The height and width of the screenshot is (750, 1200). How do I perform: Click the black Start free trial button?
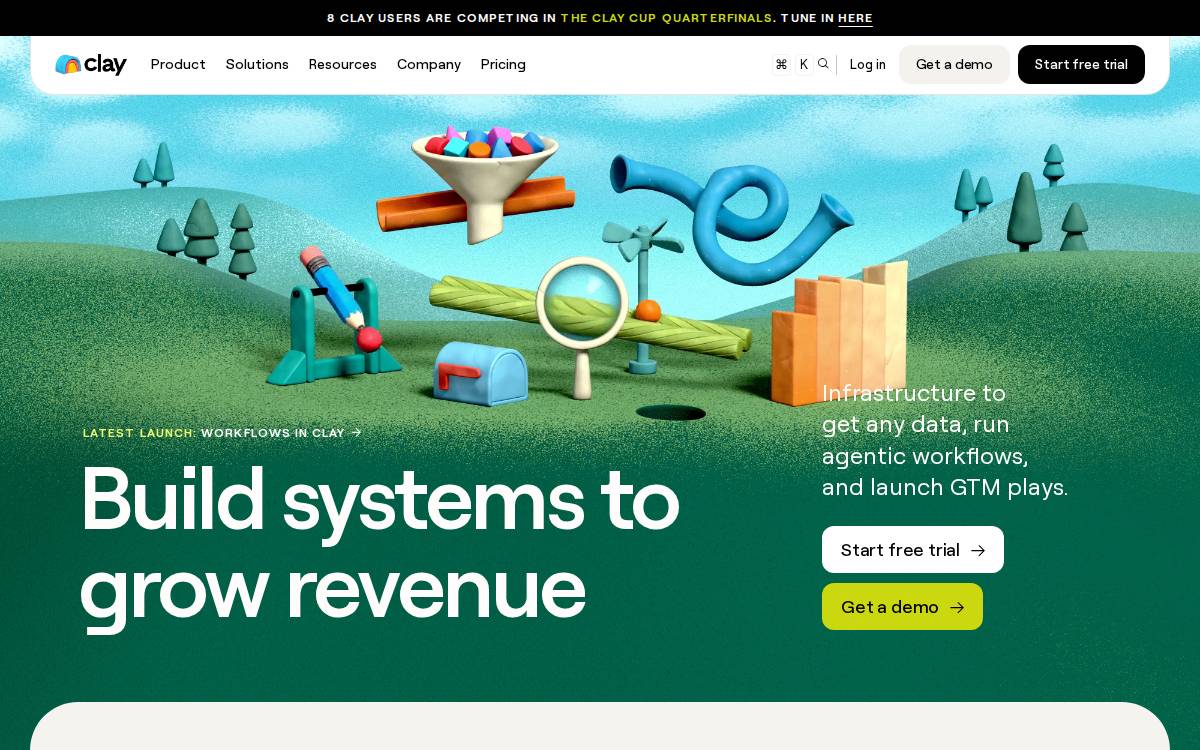pos(1081,64)
